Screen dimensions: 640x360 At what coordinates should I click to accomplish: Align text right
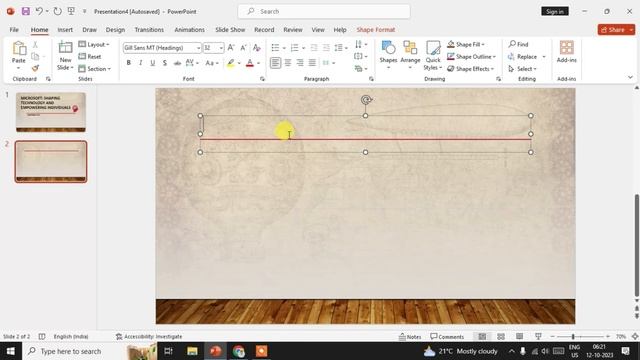pyautogui.click(x=300, y=63)
